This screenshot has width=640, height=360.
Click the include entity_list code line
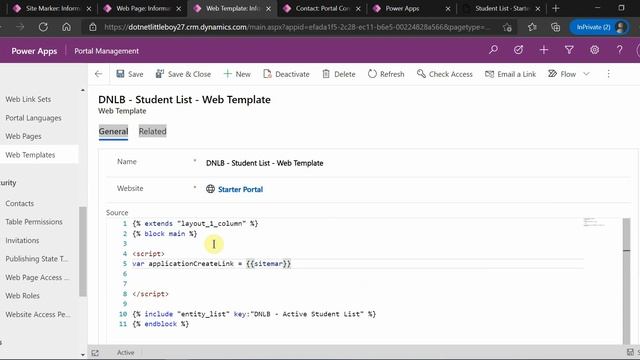pyautogui.click(x=254, y=314)
